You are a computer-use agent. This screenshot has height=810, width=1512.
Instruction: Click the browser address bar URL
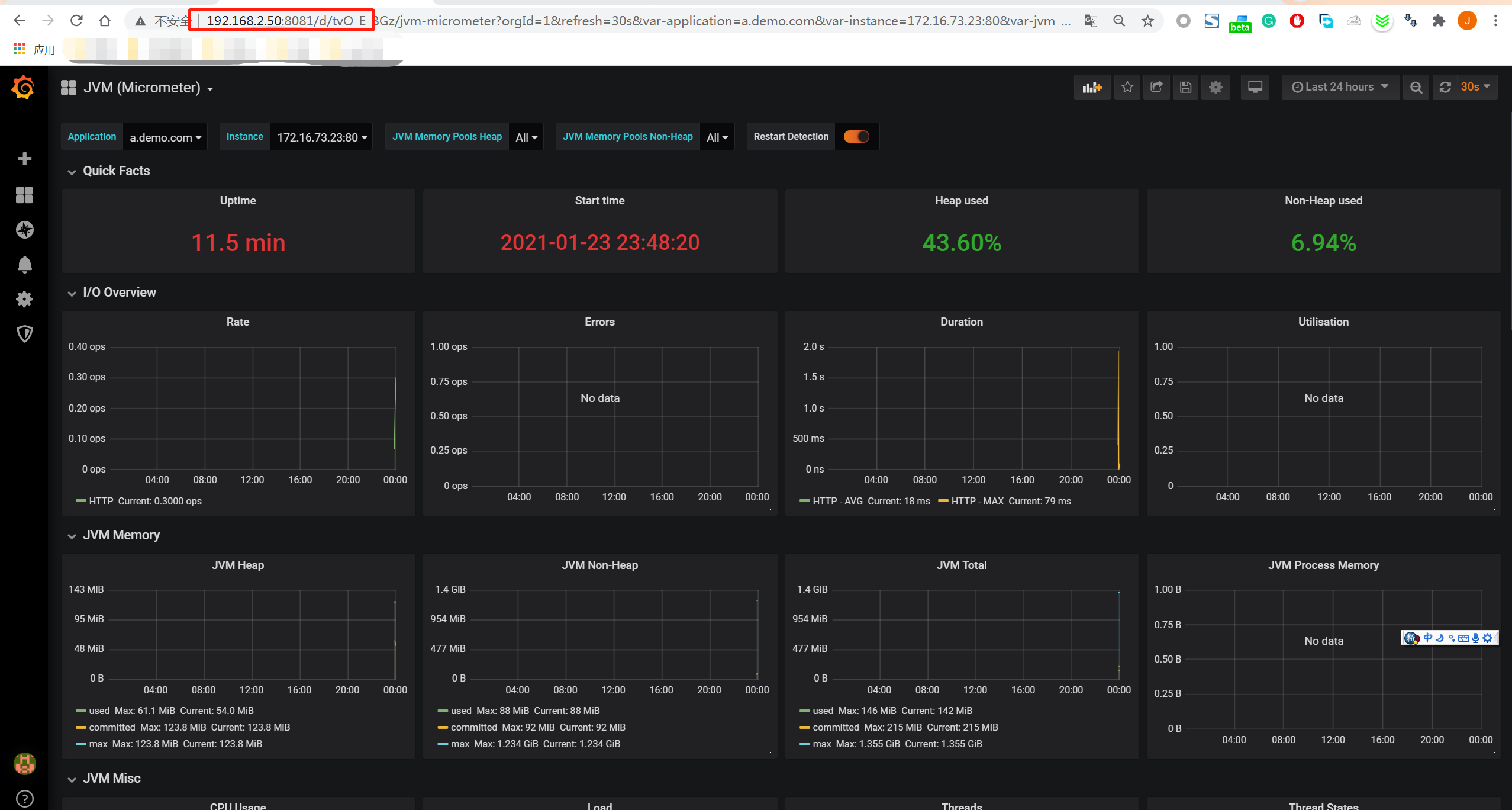click(592, 21)
